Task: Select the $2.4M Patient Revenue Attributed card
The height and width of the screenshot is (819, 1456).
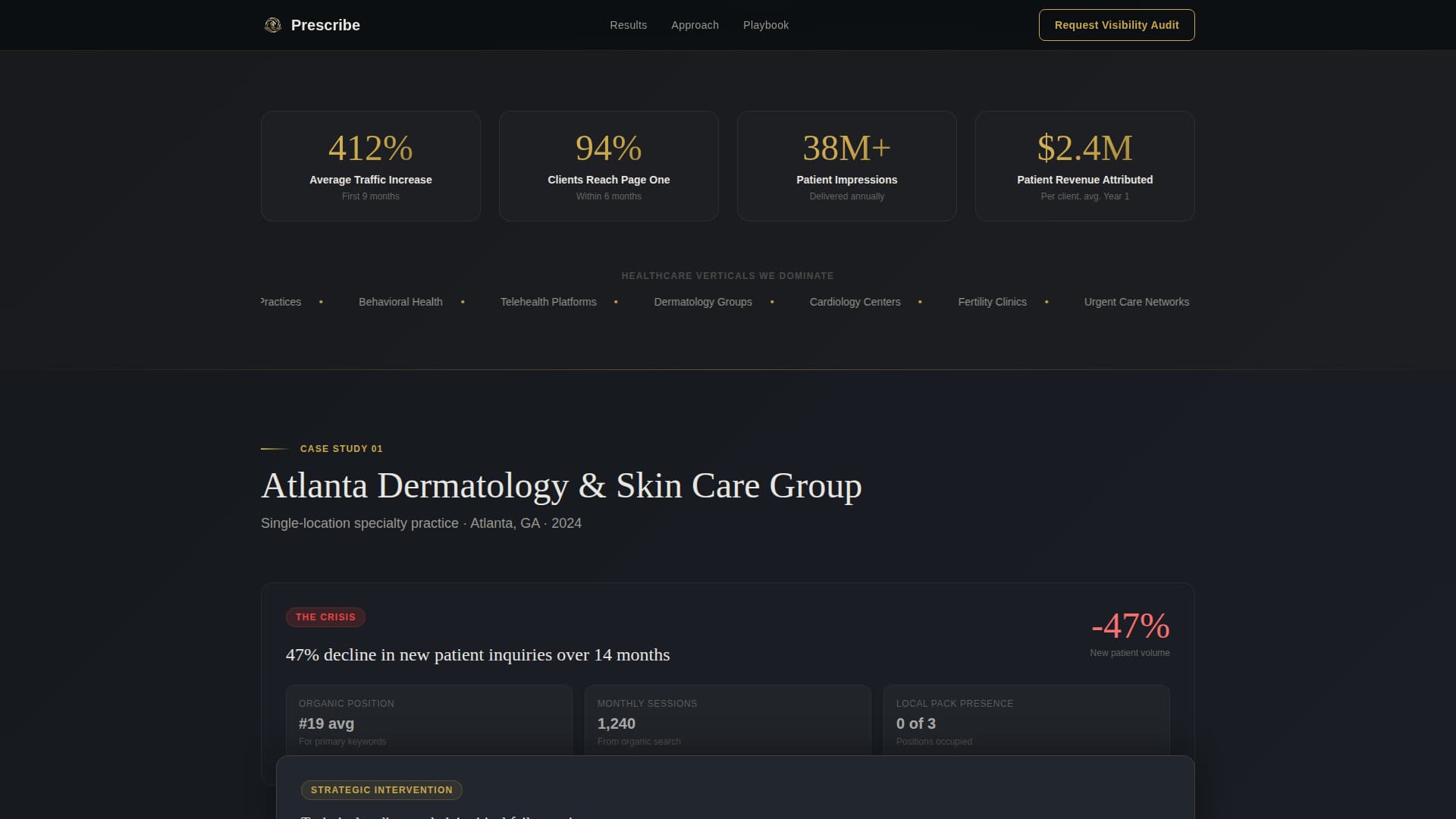Action: (x=1085, y=166)
